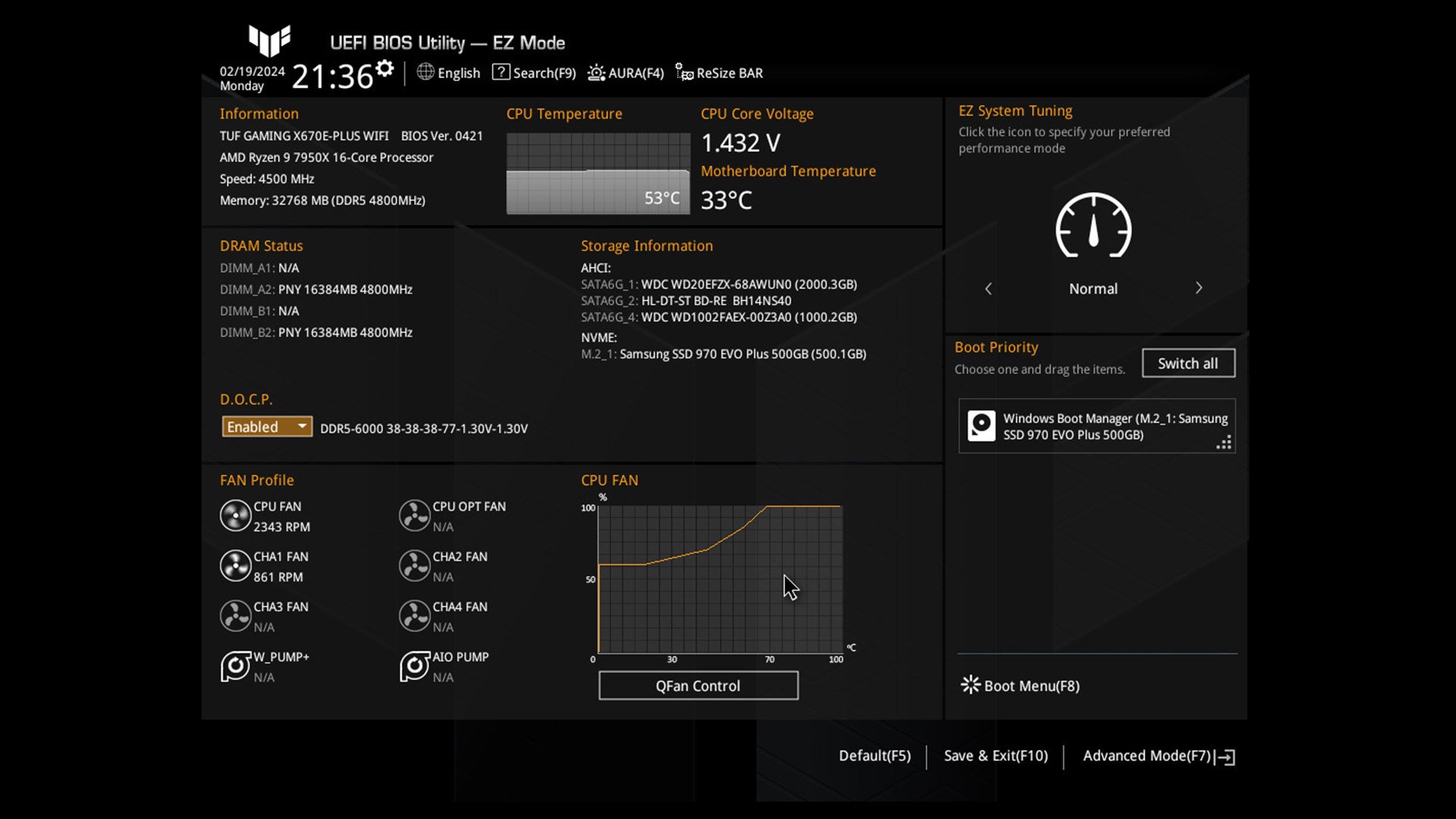Click the W_PUMP+ pump icon
This screenshot has height=819, width=1456.
235,667
